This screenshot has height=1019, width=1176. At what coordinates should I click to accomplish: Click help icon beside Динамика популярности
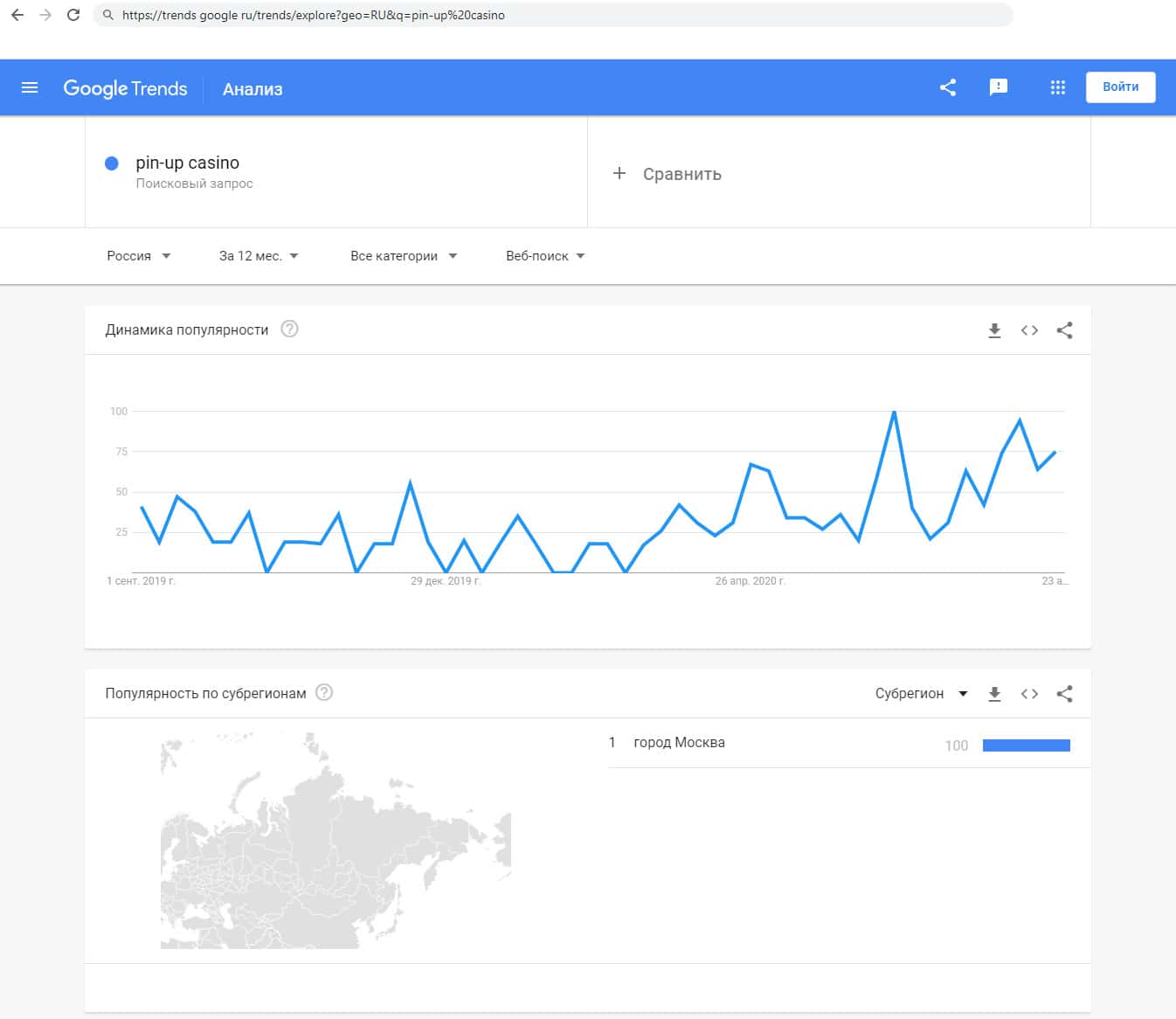click(289, 329)
